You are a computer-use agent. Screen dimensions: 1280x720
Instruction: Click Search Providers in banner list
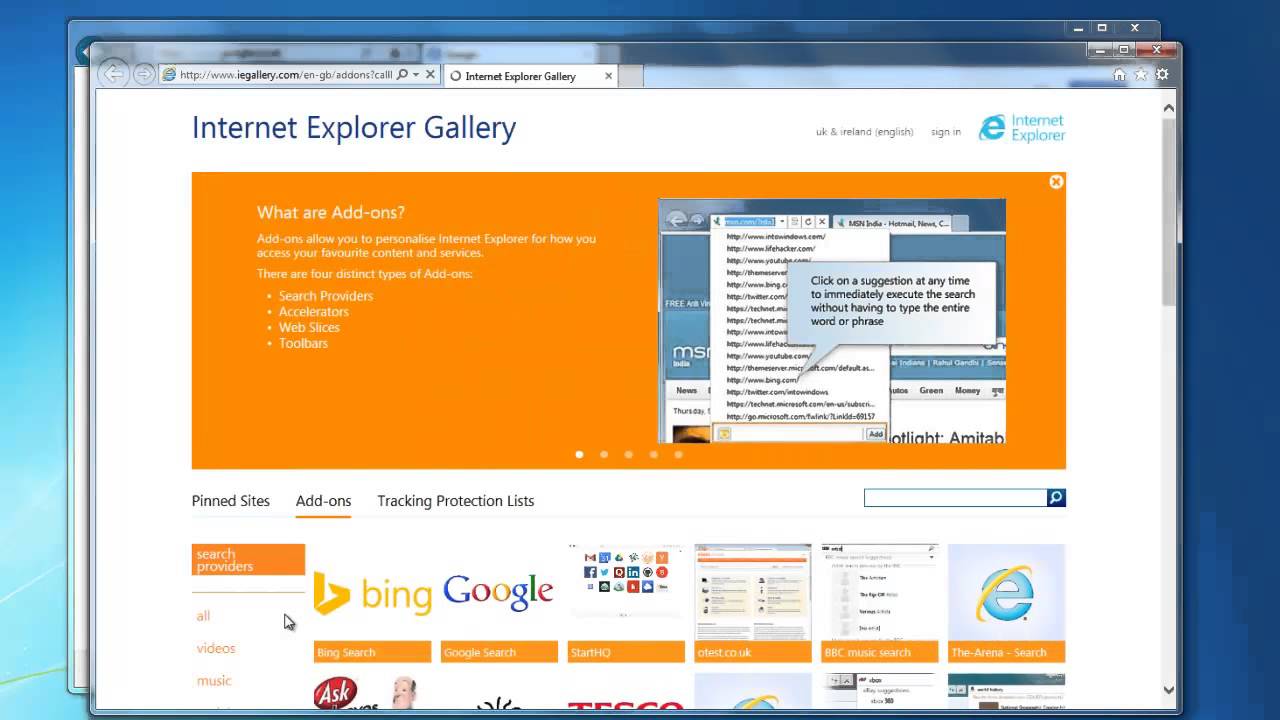(x=326, y=296)
